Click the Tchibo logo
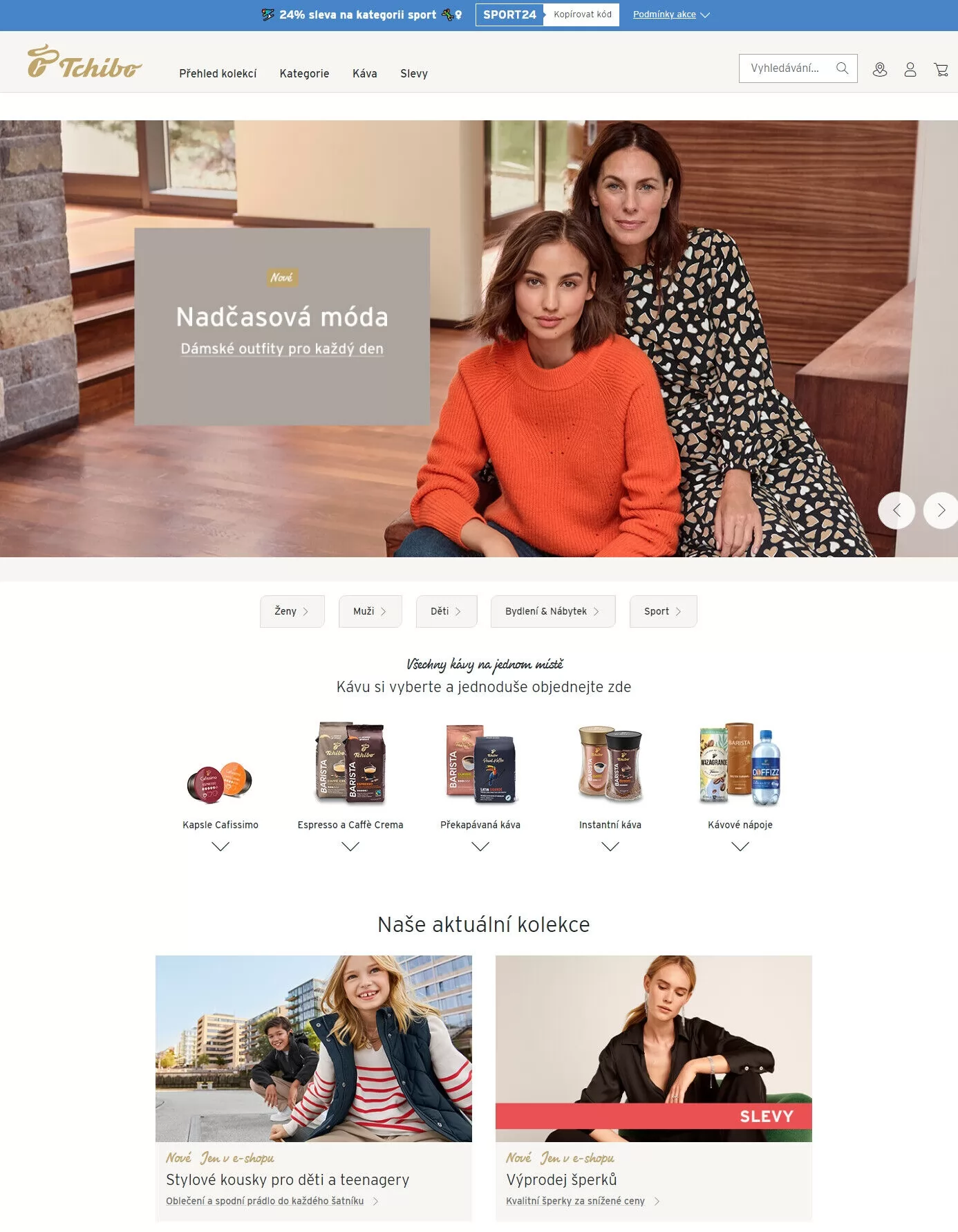This screenshot has width=958, height=1232. [x=84, y=62]
